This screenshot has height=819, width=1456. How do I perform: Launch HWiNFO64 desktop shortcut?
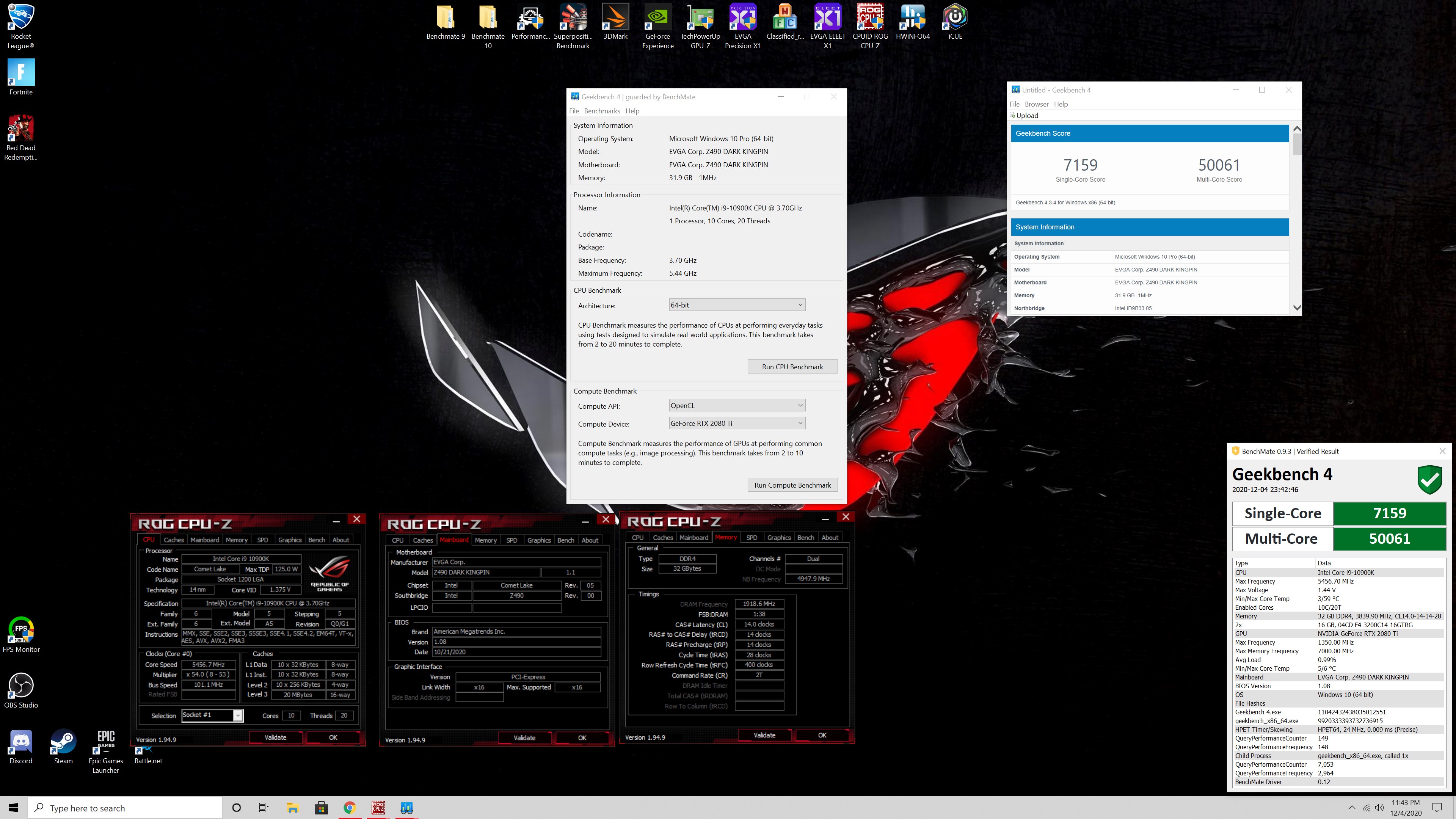tap(912, 23)
